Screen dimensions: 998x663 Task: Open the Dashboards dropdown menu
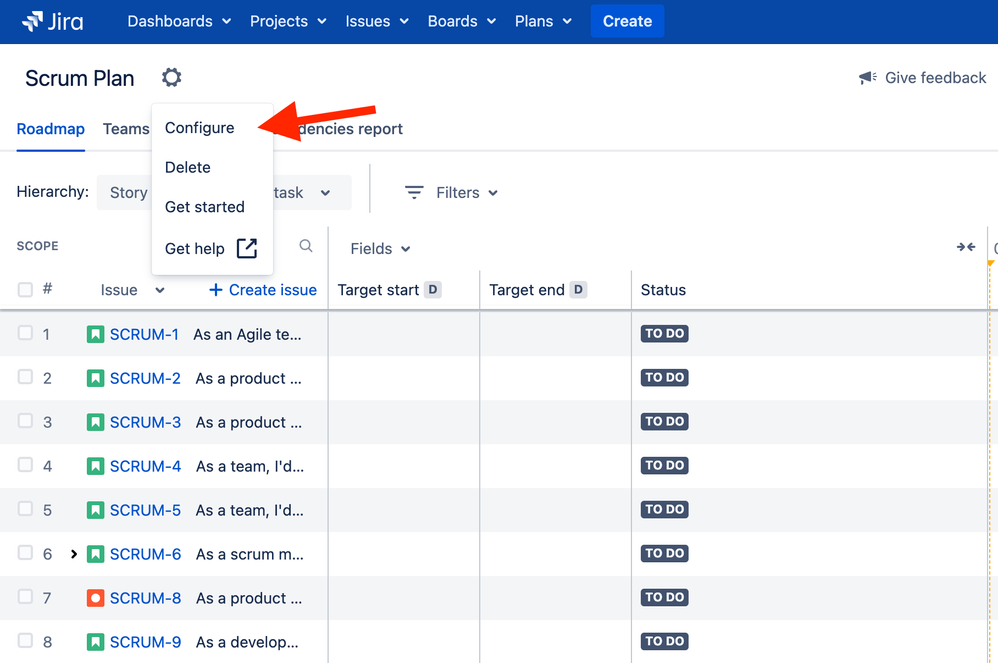[x=179, y=21]
